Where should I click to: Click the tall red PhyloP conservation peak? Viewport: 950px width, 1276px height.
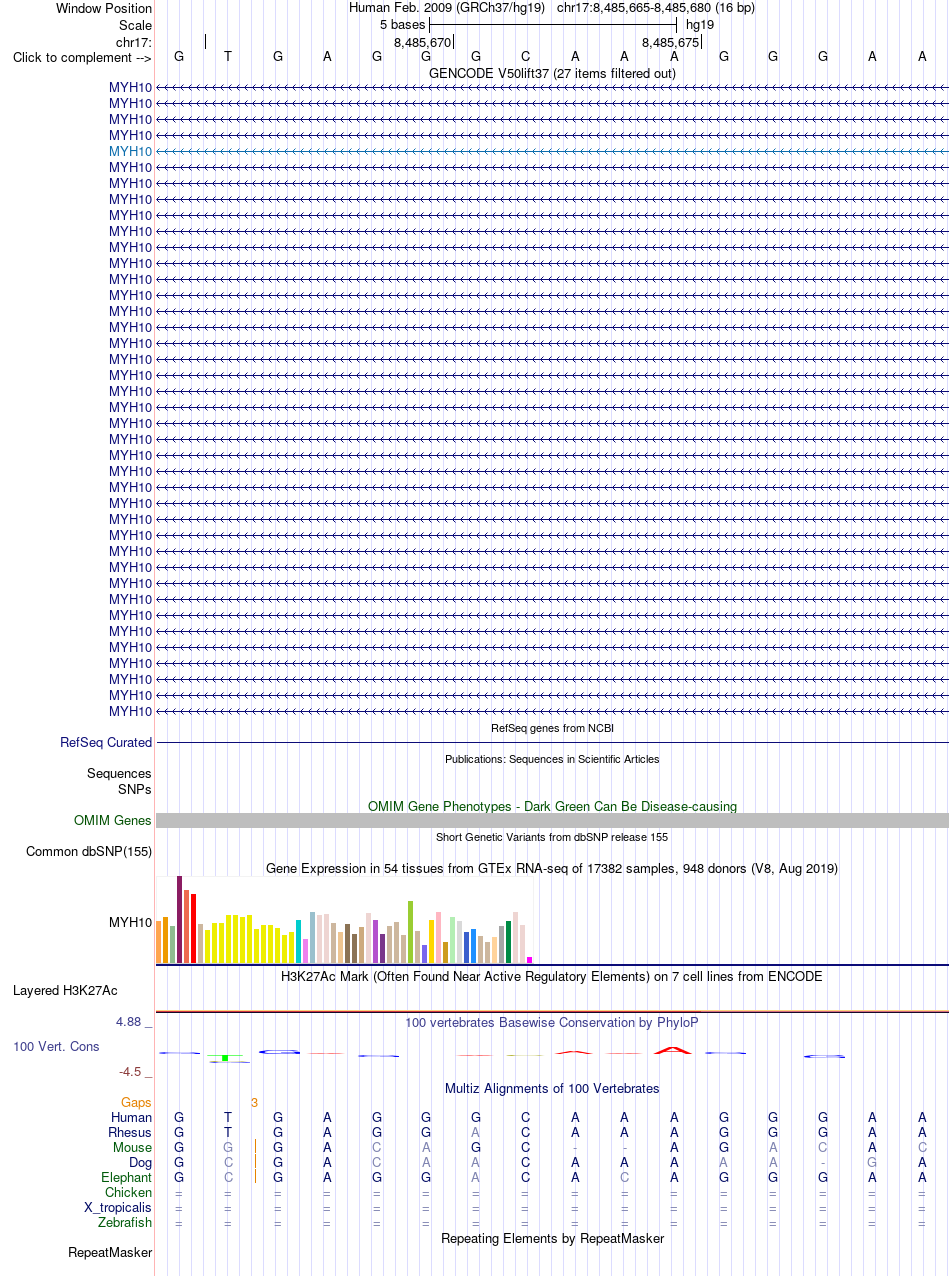[x=673, y=1049]
